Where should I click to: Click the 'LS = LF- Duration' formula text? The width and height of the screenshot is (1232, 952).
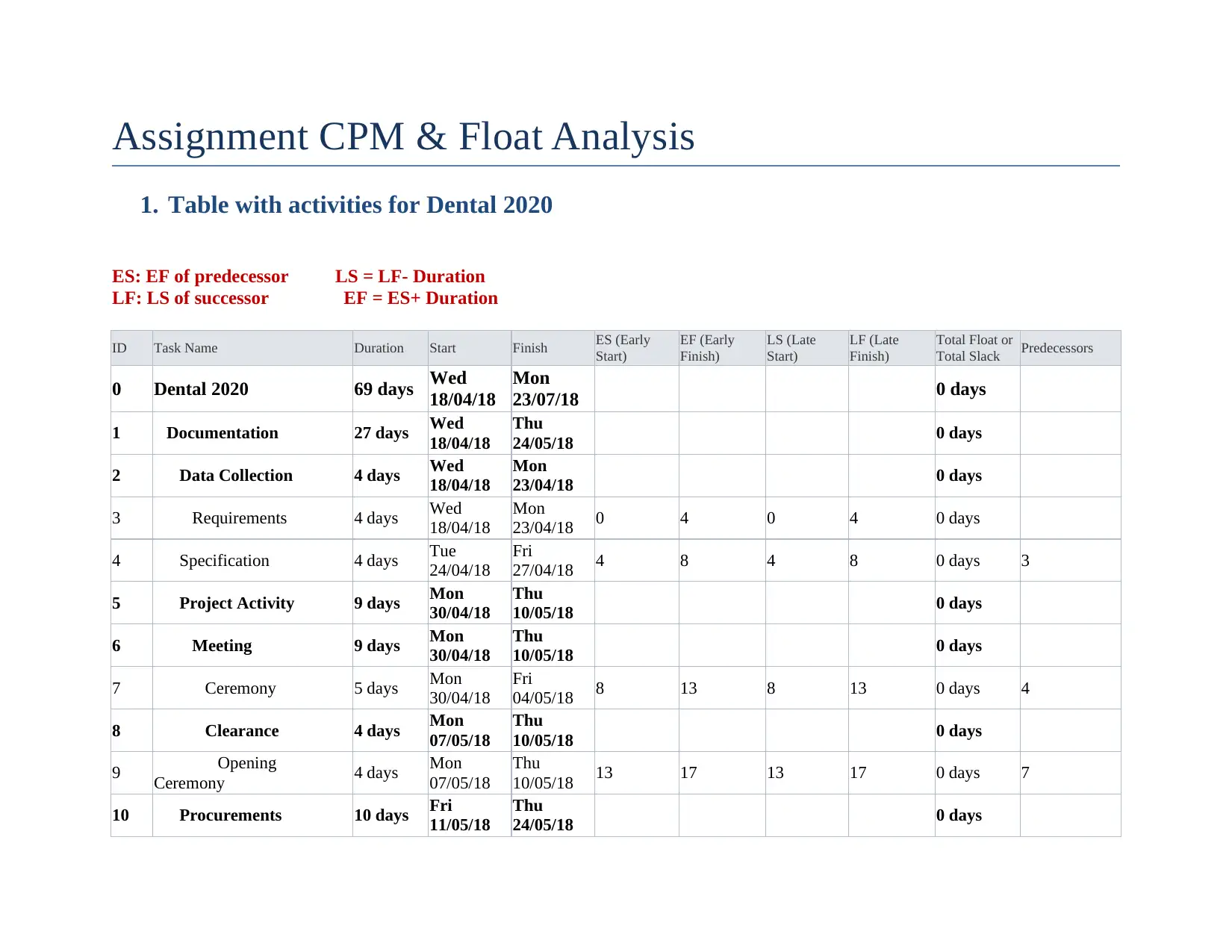point(410,276)
